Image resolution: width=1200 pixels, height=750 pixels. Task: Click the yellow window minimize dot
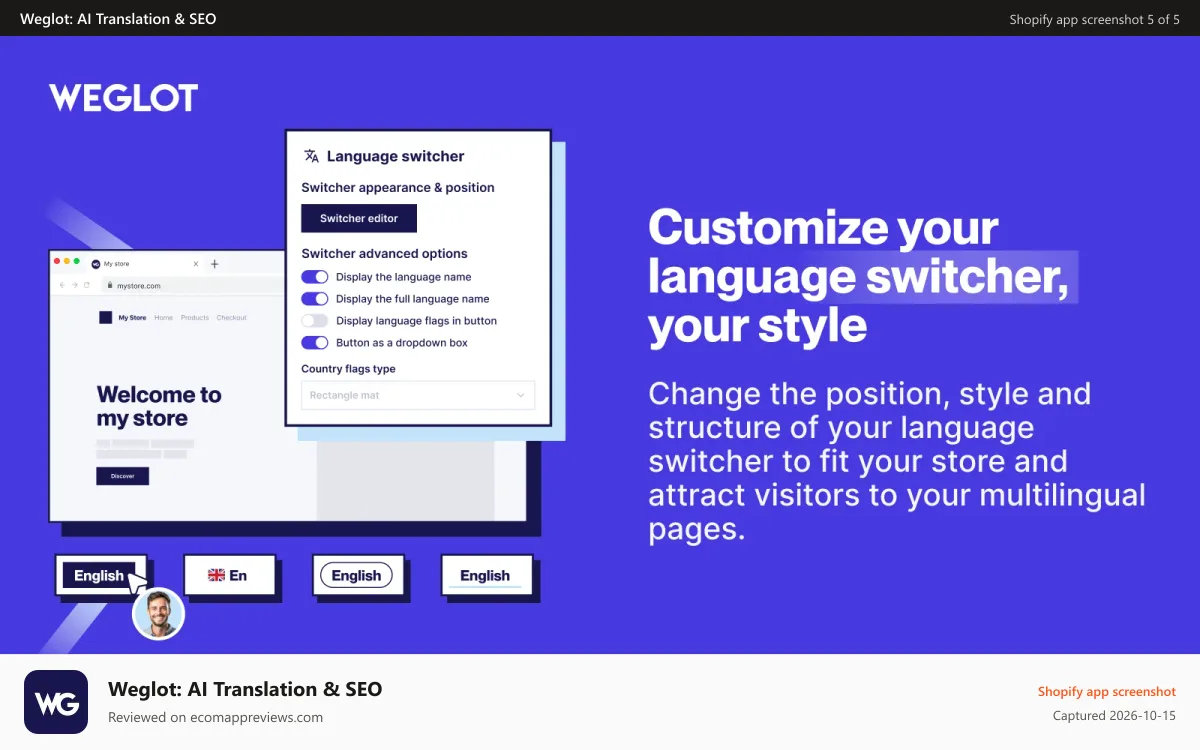coord(67,261)
